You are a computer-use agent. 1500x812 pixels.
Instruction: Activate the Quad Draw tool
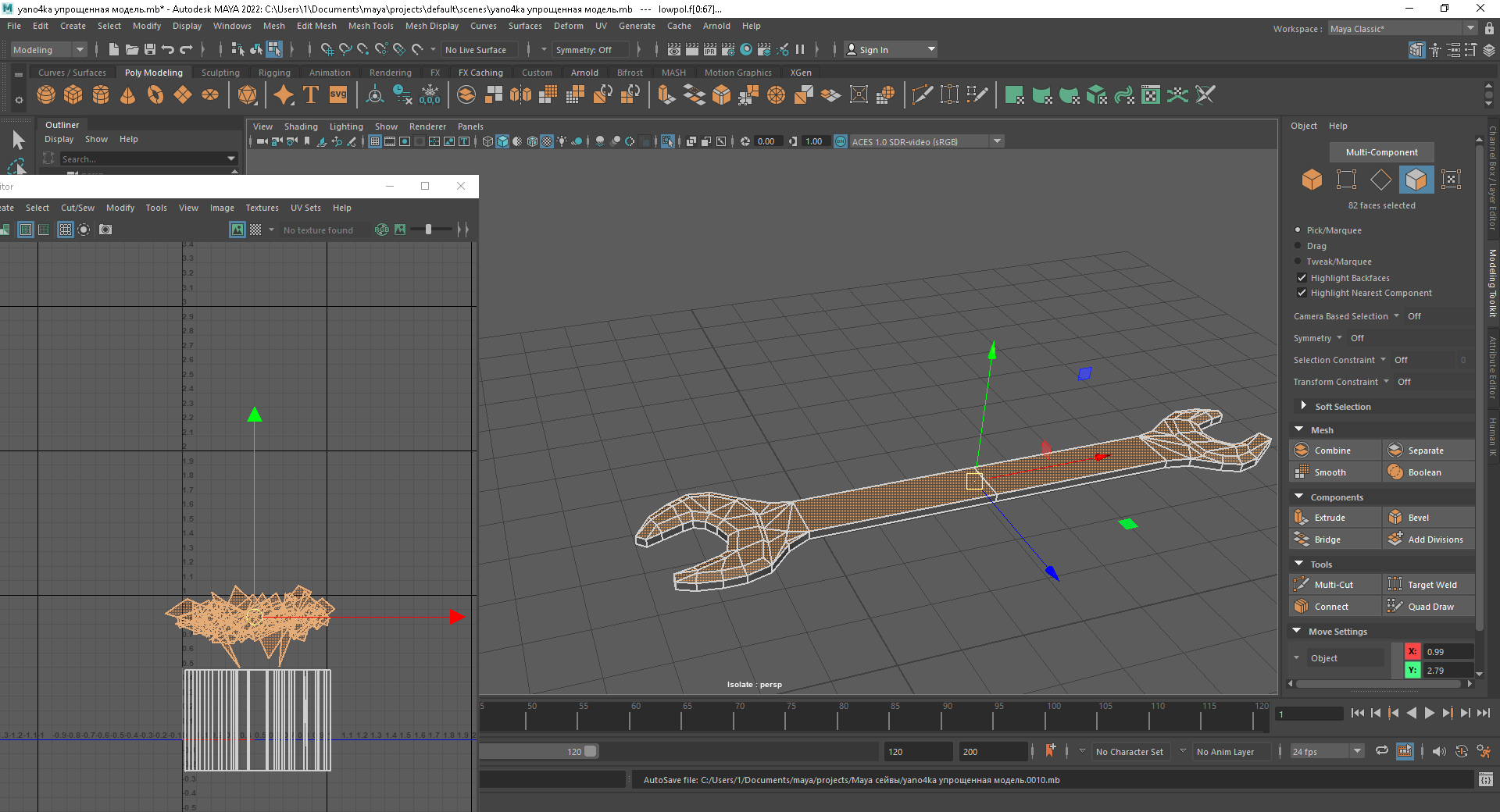tap(1429, 607)
